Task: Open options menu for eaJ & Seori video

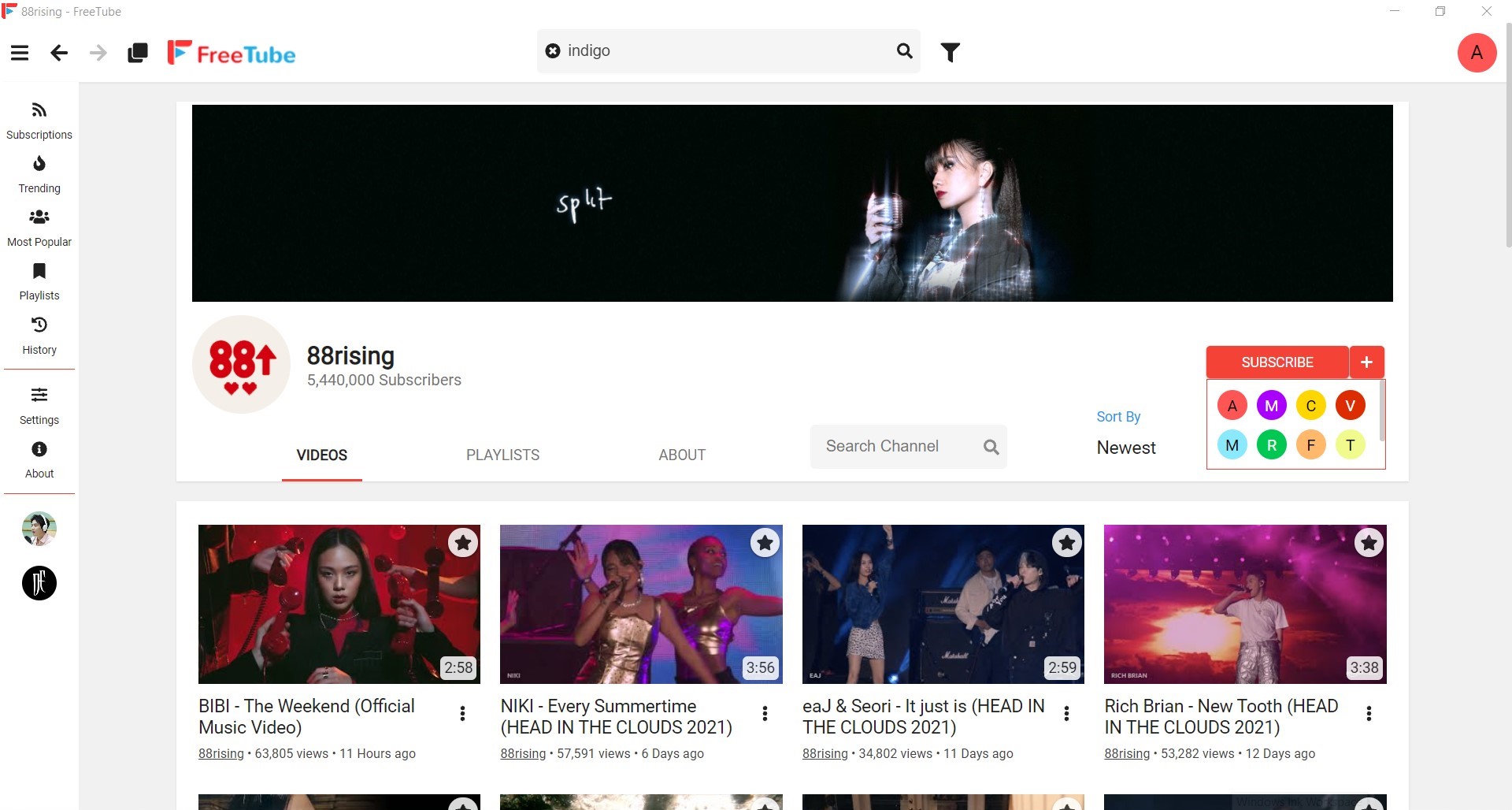Action: [x=1066, y=713]
